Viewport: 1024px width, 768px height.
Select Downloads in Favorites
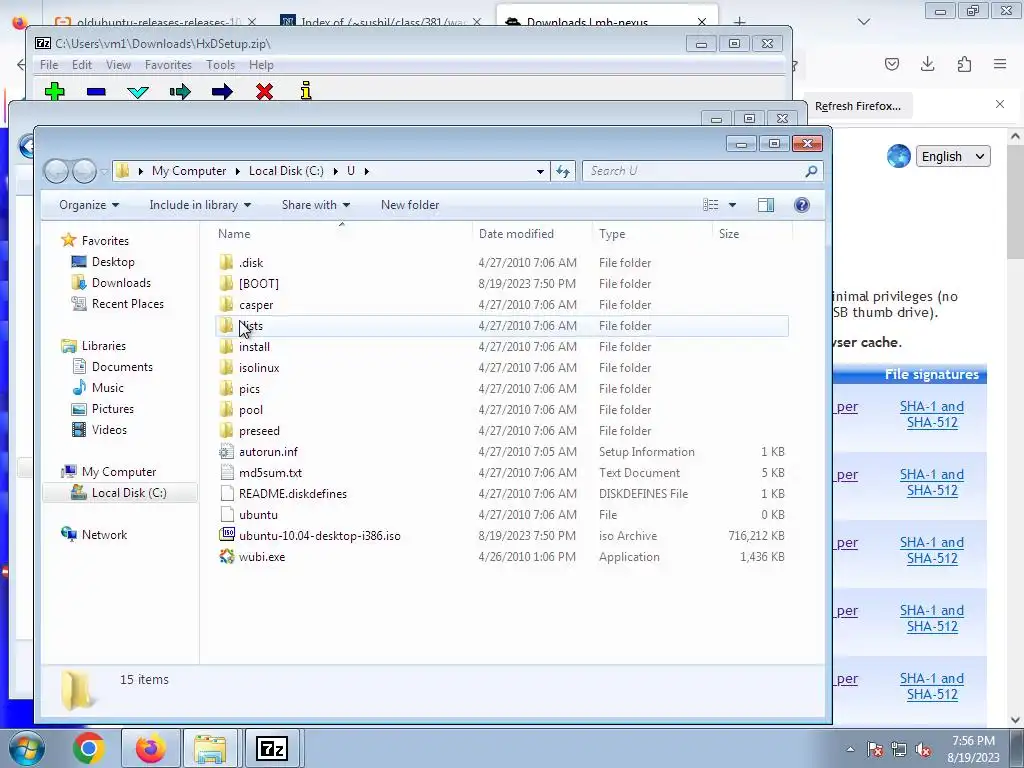click(x=121, y=283)
